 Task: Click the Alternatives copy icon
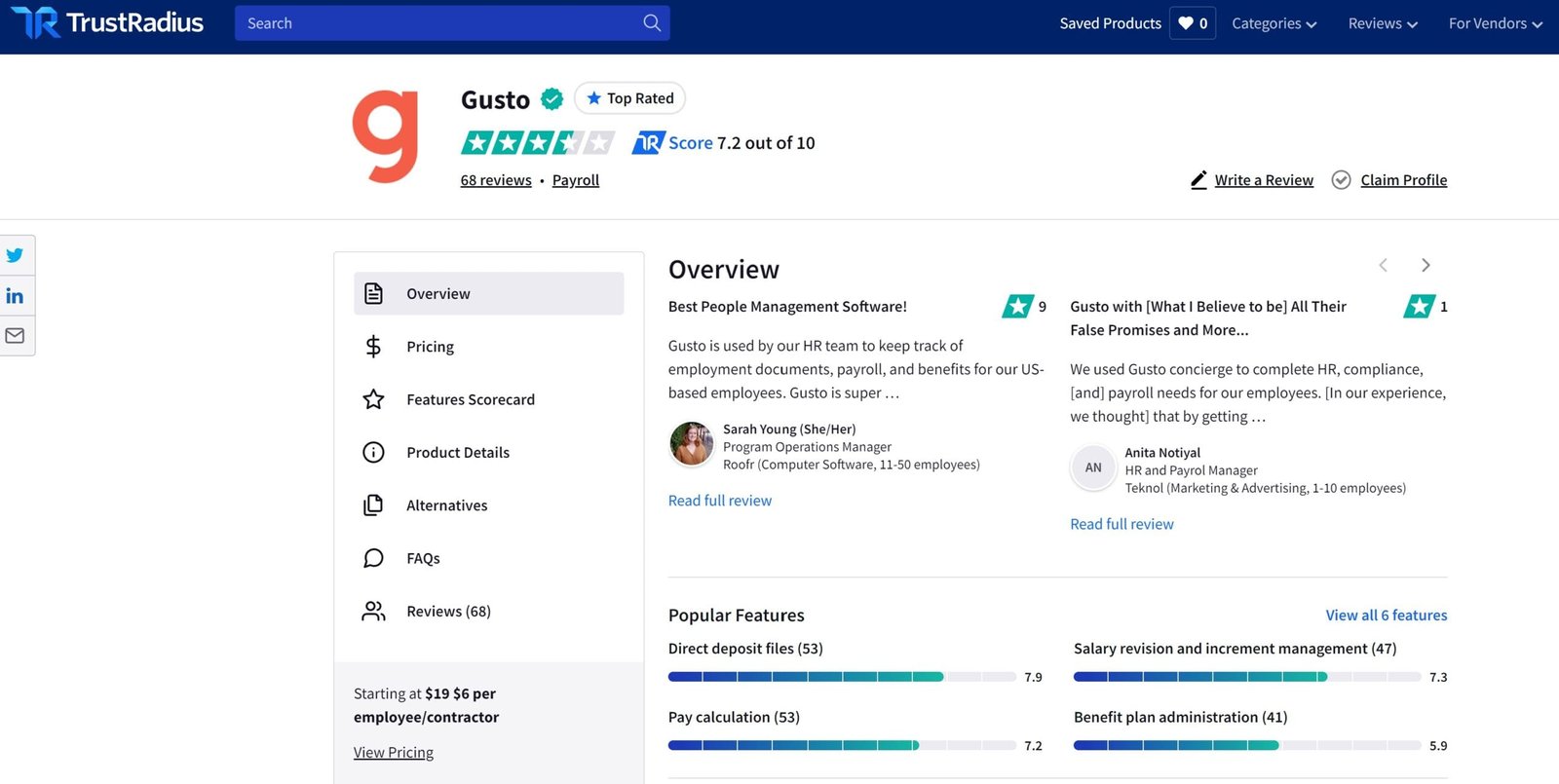[x=373, y=505]
